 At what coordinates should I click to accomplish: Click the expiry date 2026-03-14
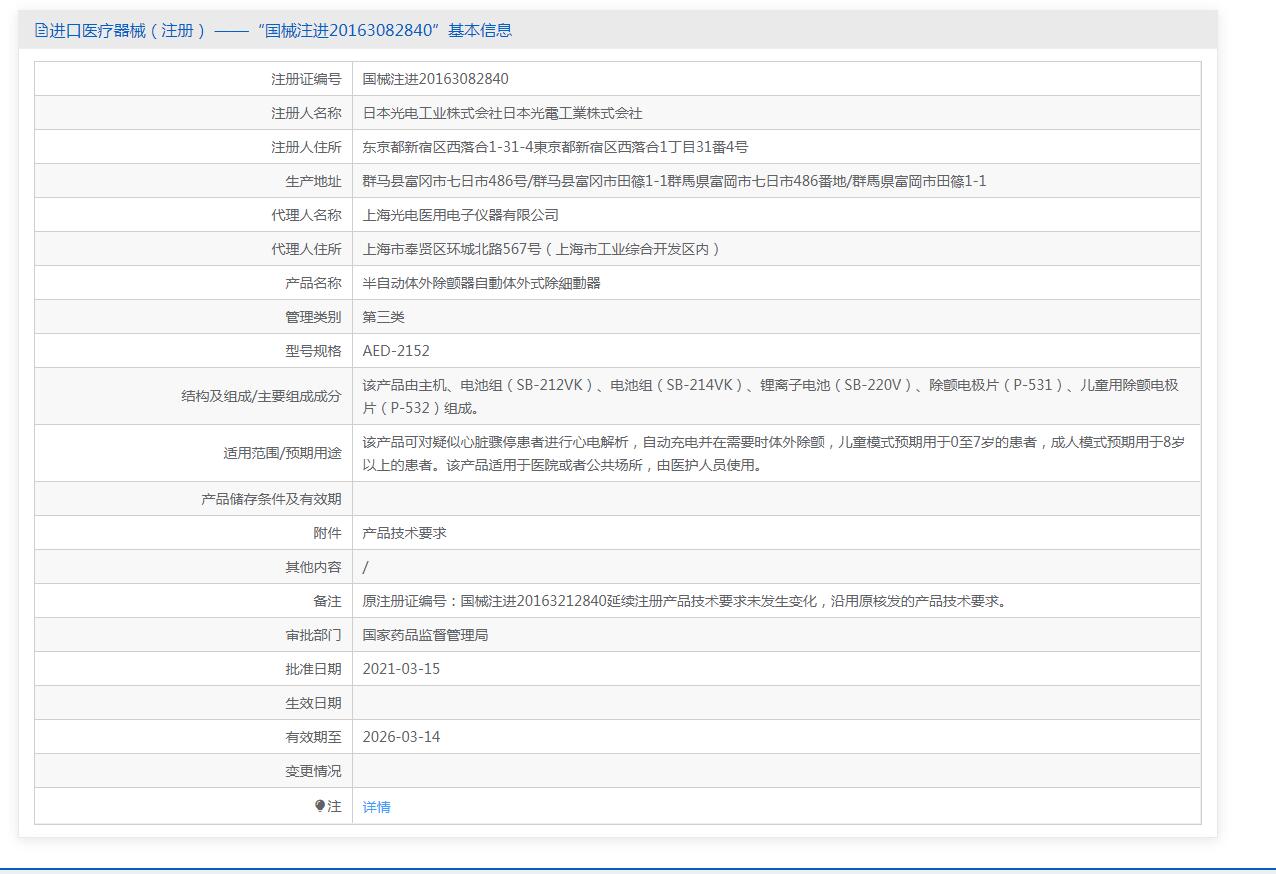tap(401, 737)
